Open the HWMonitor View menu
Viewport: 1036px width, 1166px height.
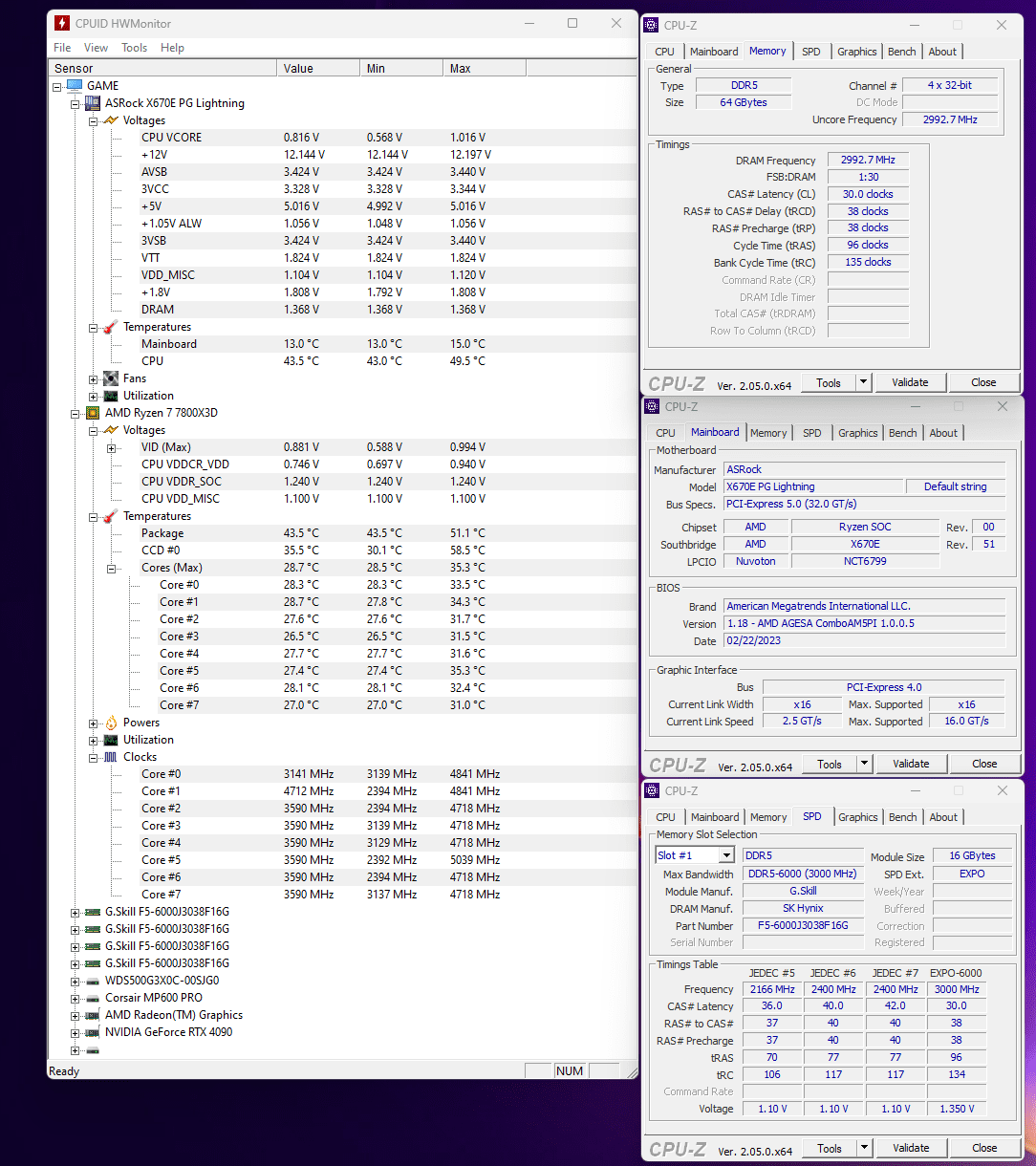click(x=97, y=48)
